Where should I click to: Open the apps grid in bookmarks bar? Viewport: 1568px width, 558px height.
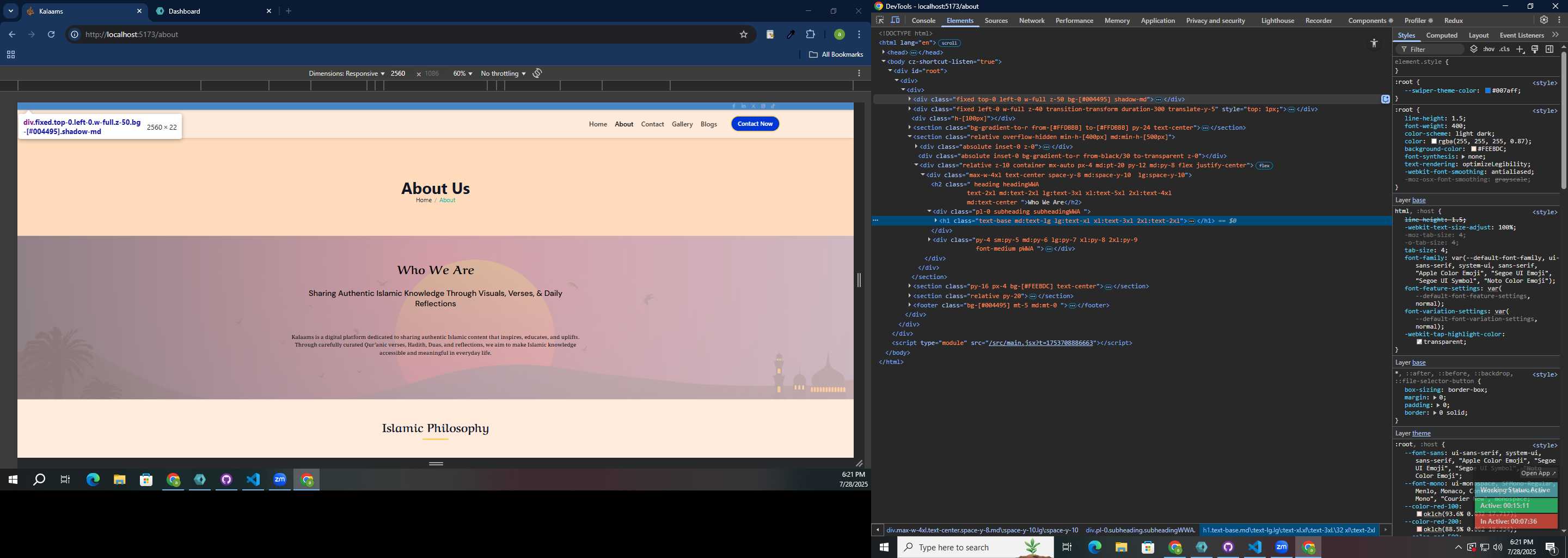point(10,55)
